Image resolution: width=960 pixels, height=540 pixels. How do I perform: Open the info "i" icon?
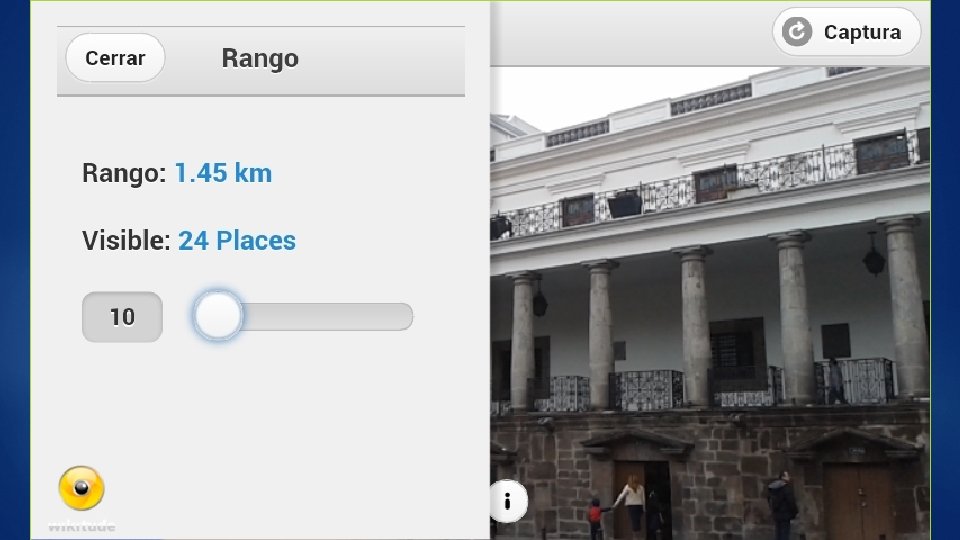coord(507,501)
